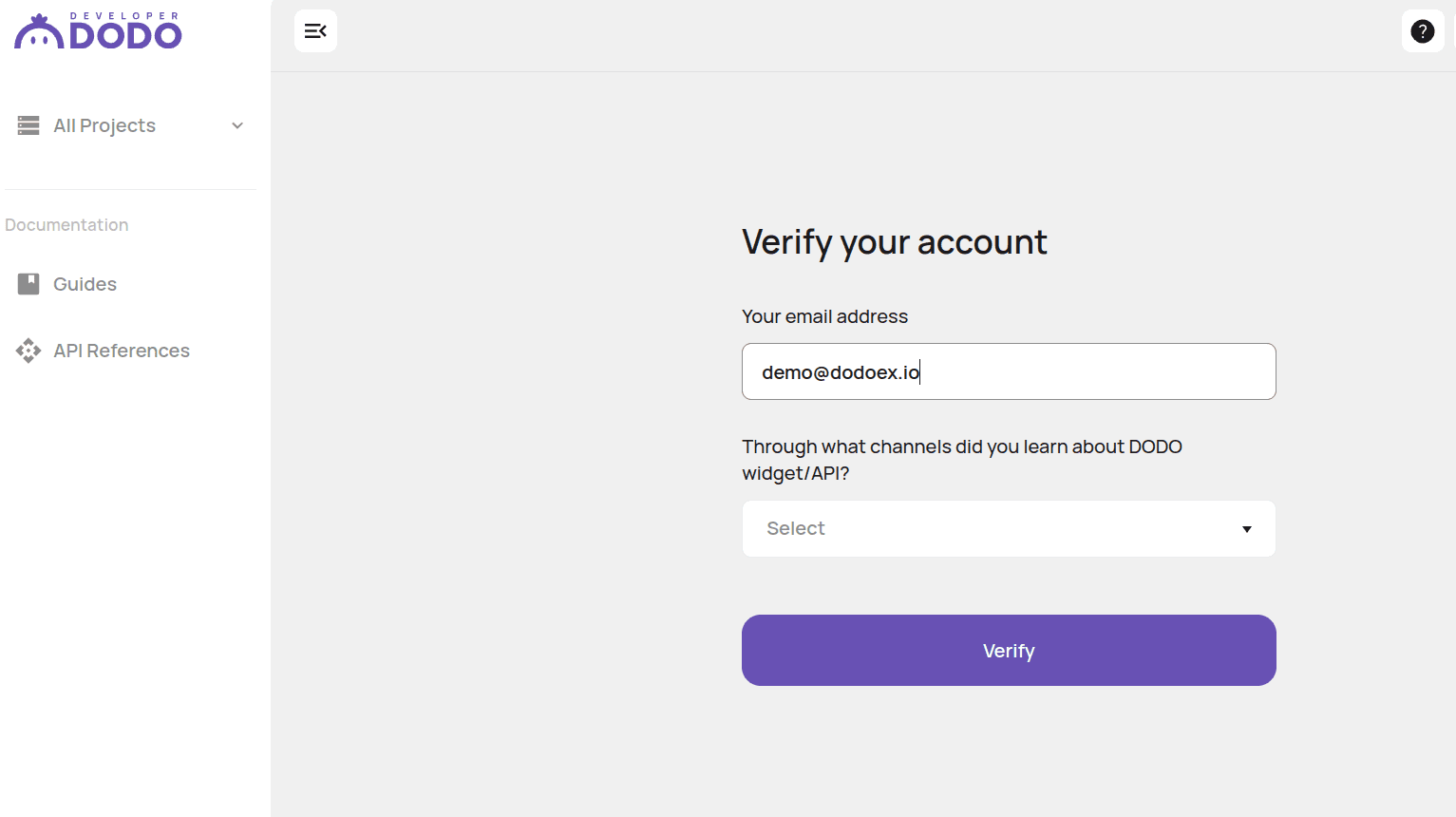Focus the email address input field
This screenshot has height=817, width=1456.
point(1008,371)
